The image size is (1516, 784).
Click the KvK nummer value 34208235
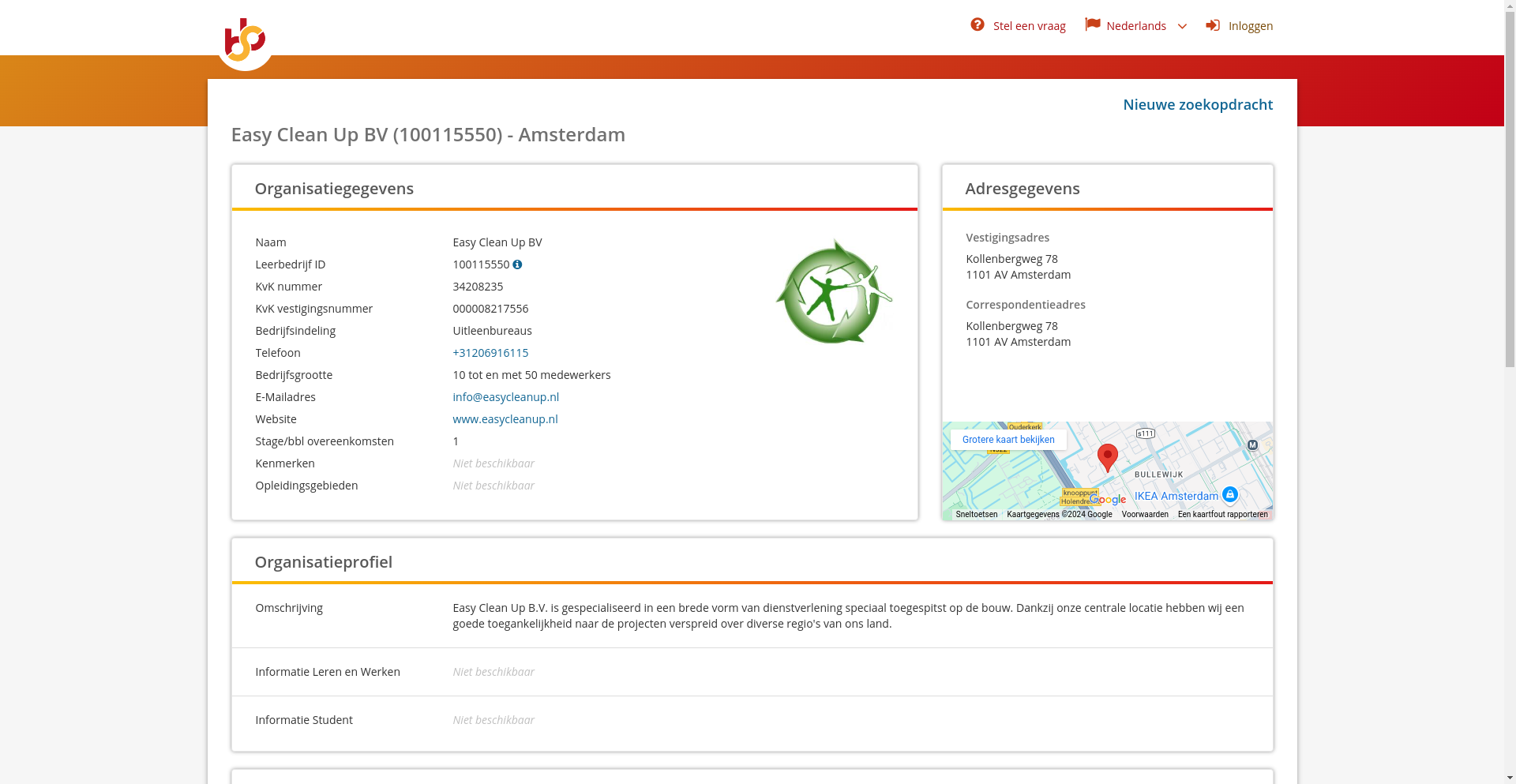[x=478, y=287]
